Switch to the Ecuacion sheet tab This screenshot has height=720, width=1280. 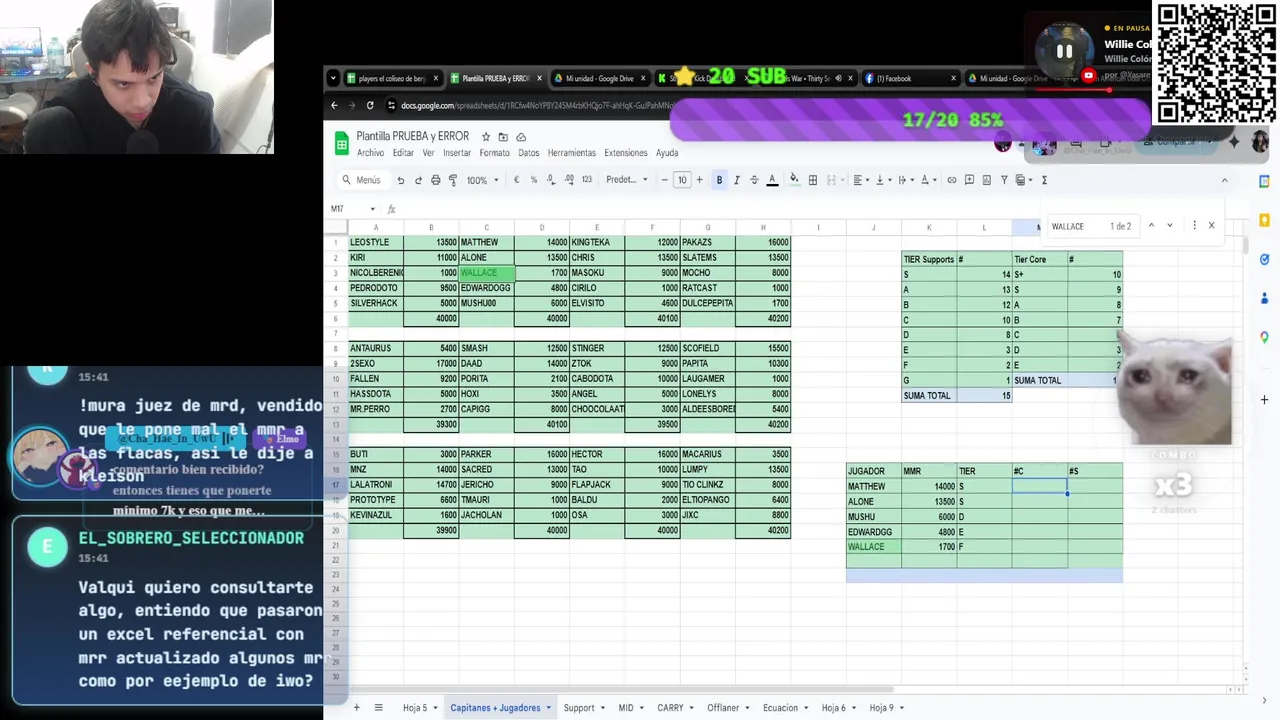click(x=780, y=708)
